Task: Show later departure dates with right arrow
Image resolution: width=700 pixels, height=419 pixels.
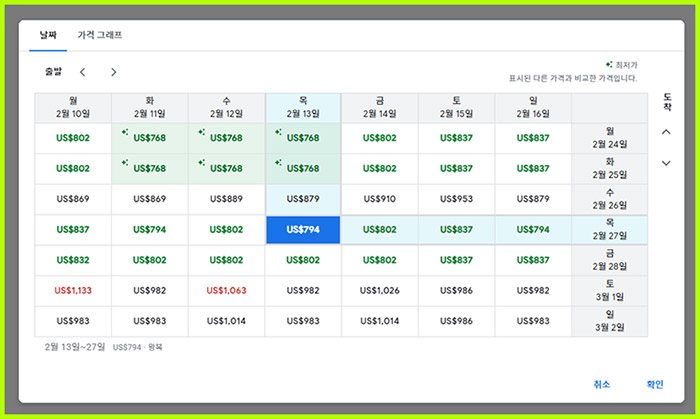Action: [113, 72]
